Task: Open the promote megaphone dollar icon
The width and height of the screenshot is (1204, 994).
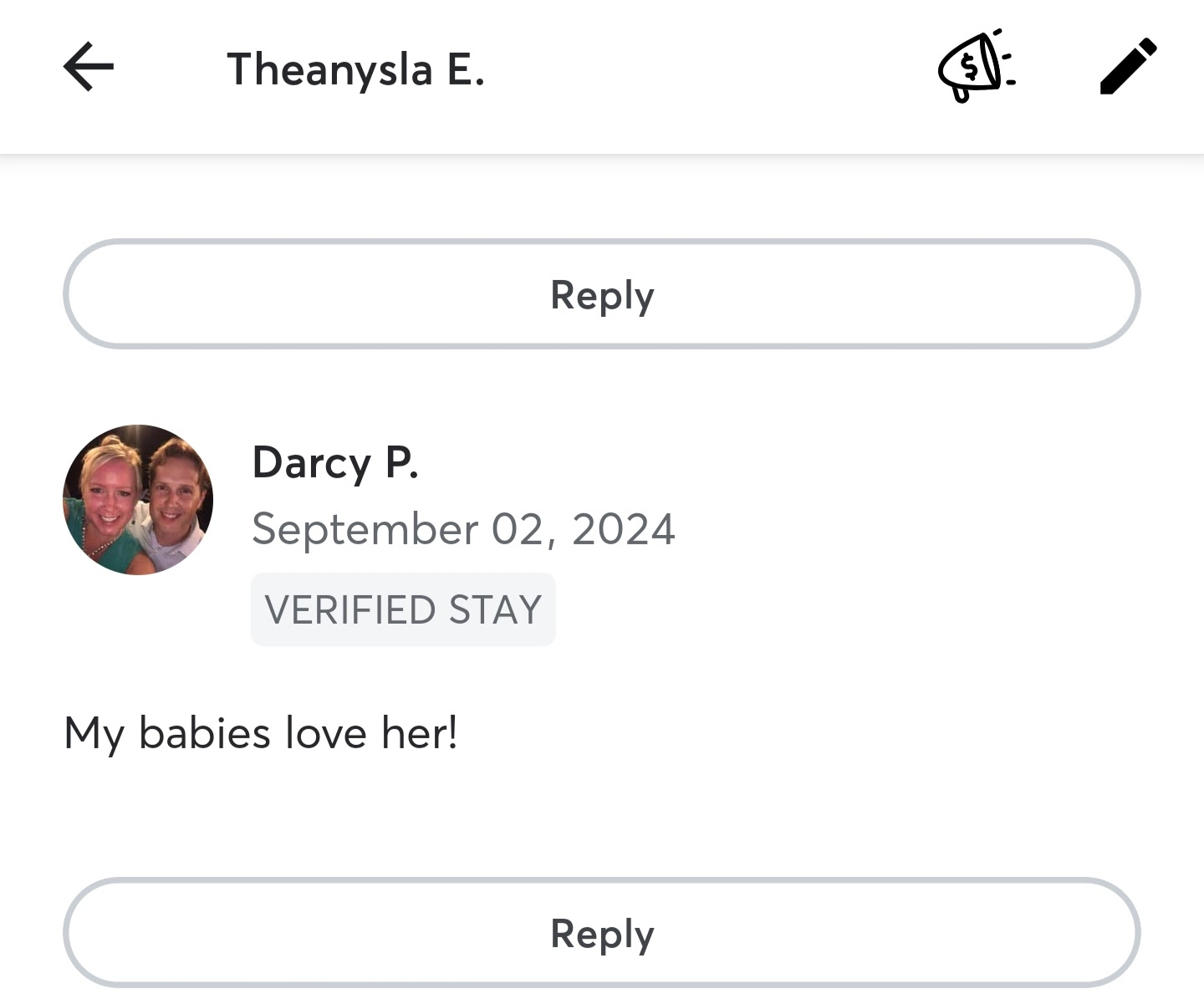Action: (x=975, y=67)
